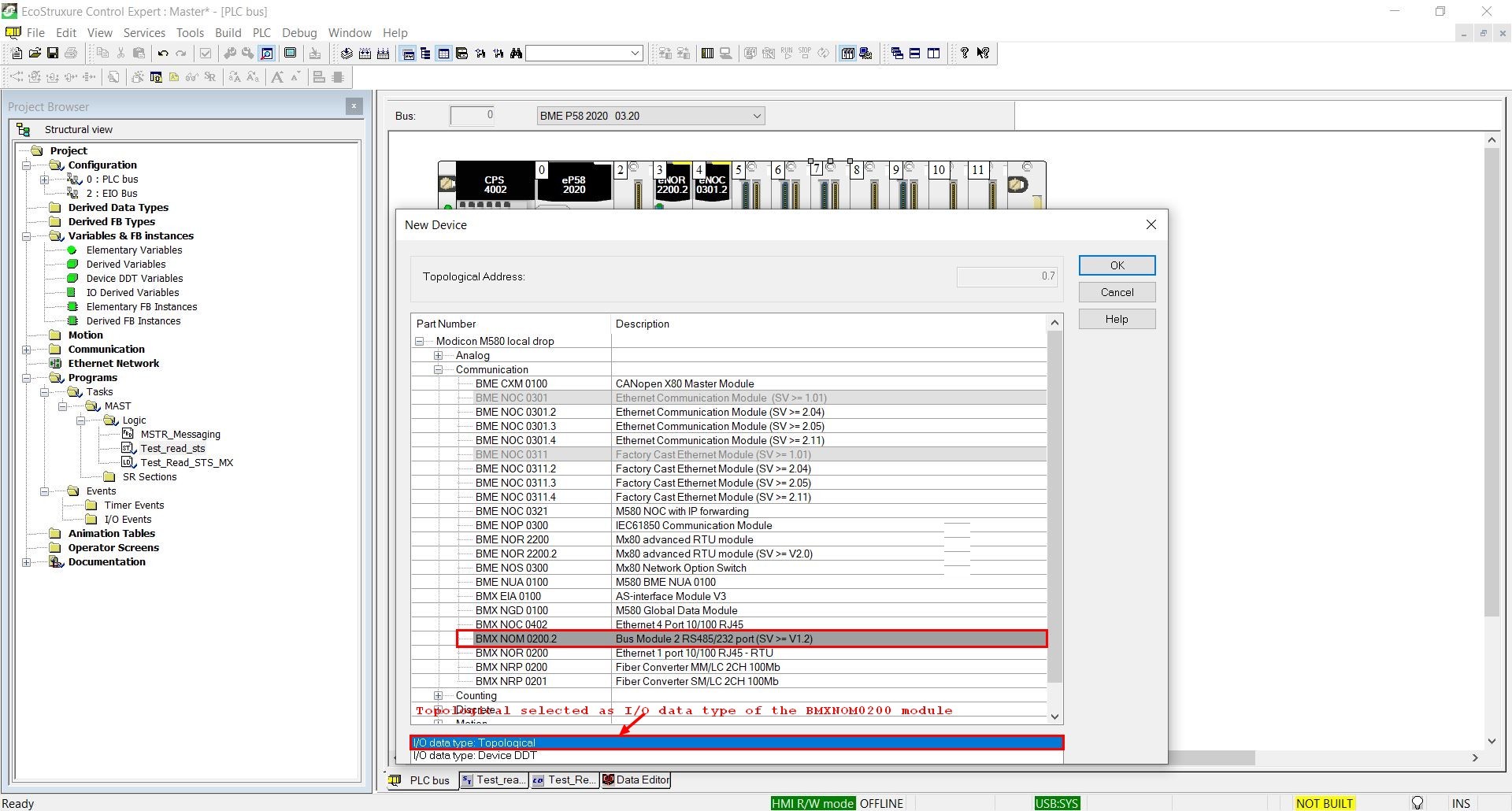Click the Tile horizontally icon
Viewport: 1512px width, 811px height.
[915, 54]
